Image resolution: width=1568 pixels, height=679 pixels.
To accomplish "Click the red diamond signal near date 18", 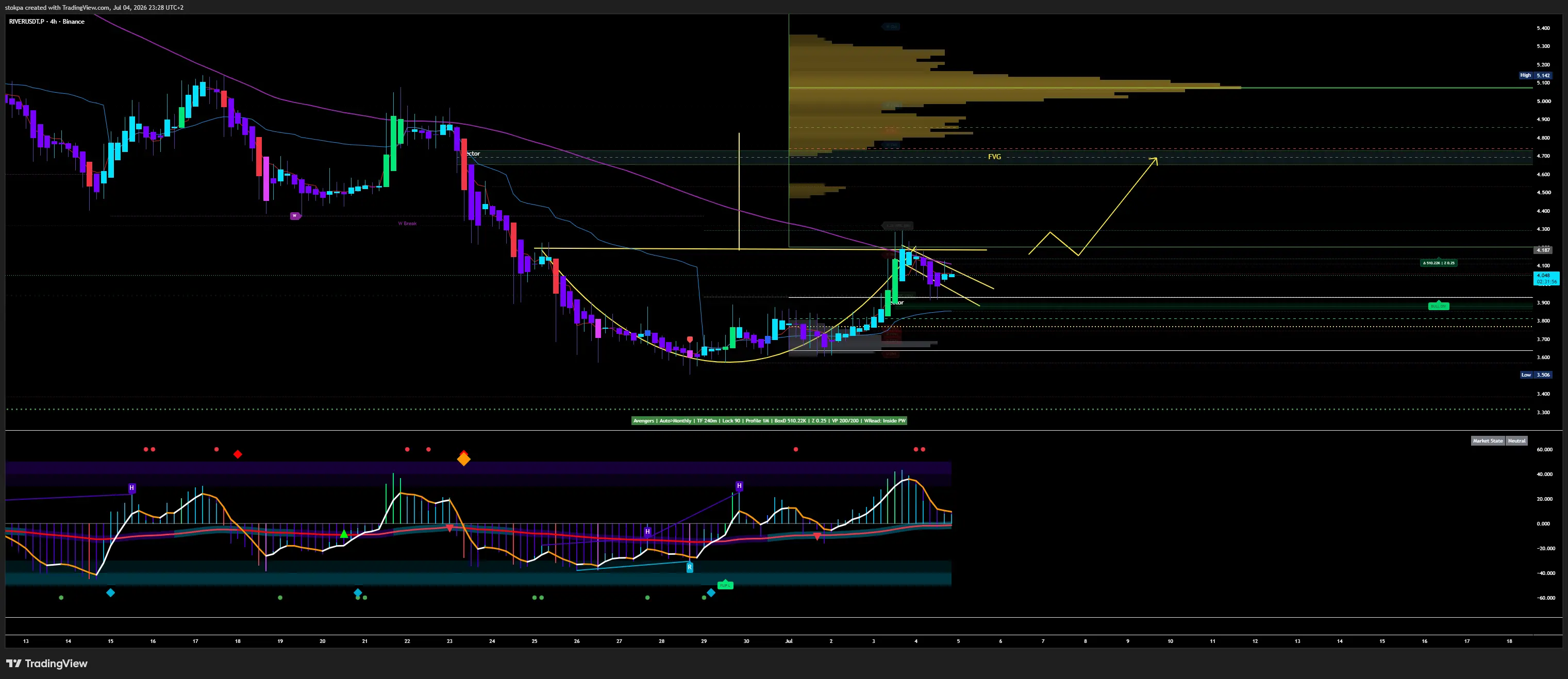I will pos(238,454).
